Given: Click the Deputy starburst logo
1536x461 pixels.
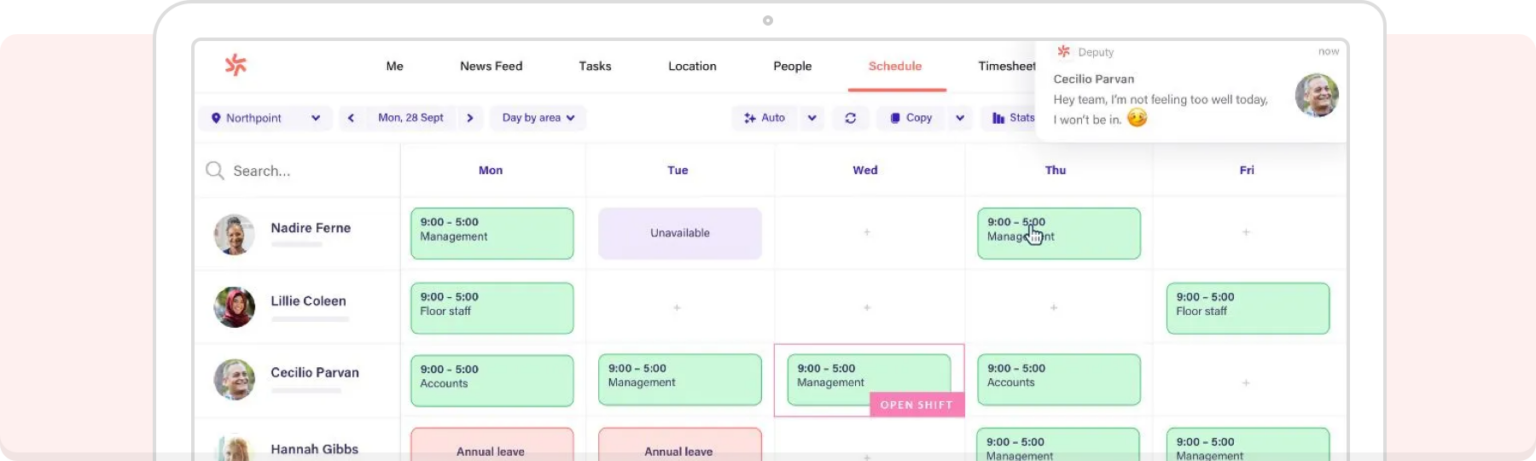Looking at the screenshot, I should click(235, 66).
